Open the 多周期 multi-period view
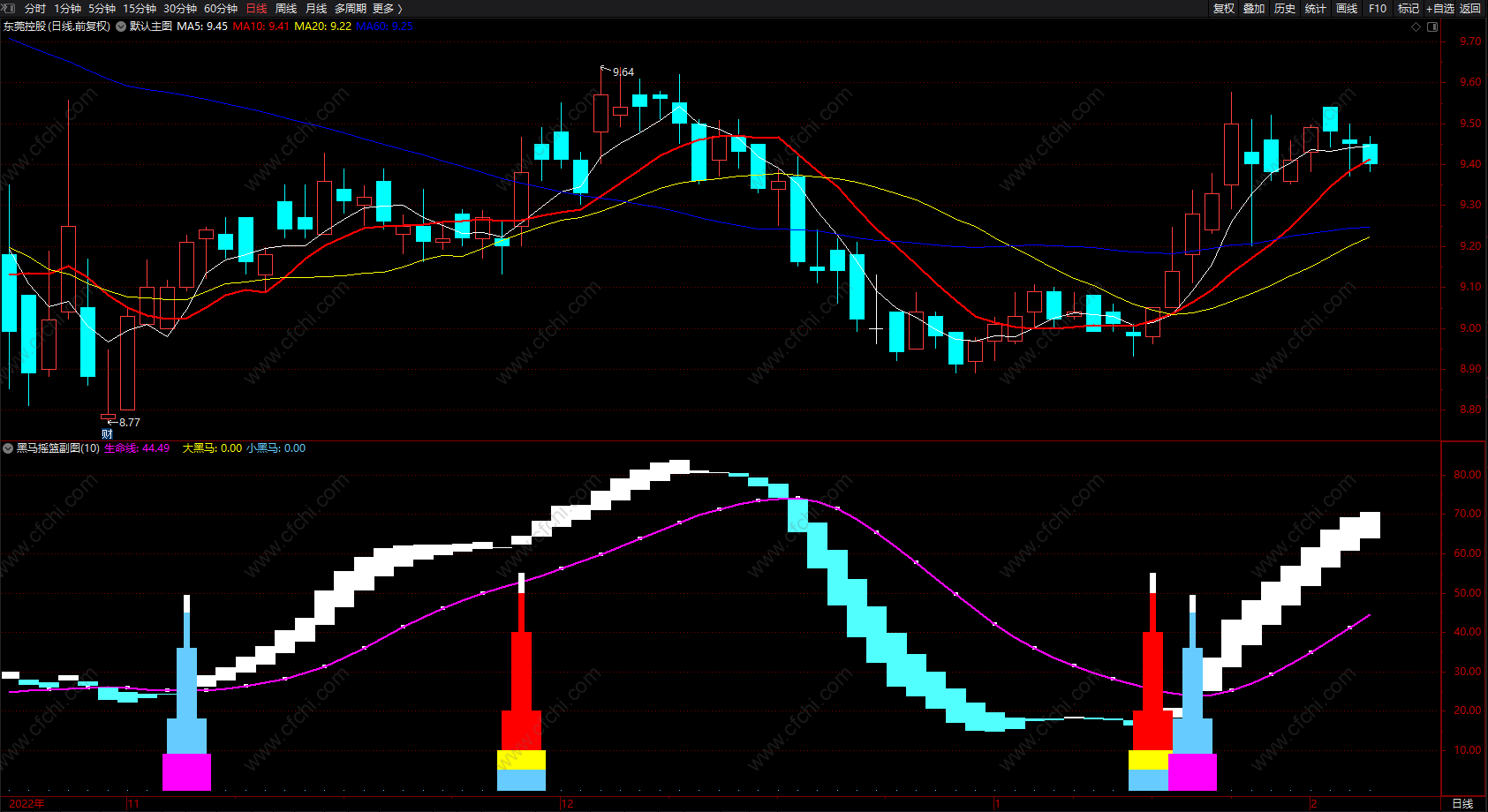The image size is (1488, 812). [351, 8]
